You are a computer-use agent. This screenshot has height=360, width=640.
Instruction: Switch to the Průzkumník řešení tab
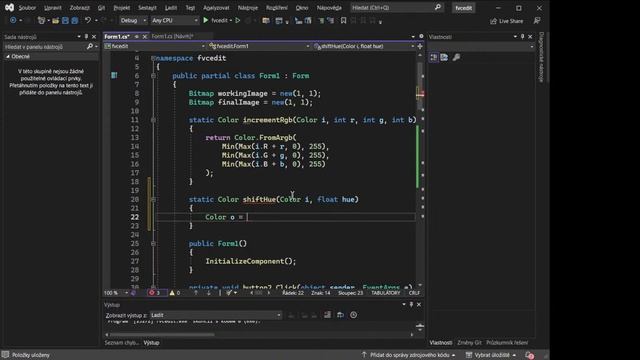pyautogui.click(x=507, y=343)
